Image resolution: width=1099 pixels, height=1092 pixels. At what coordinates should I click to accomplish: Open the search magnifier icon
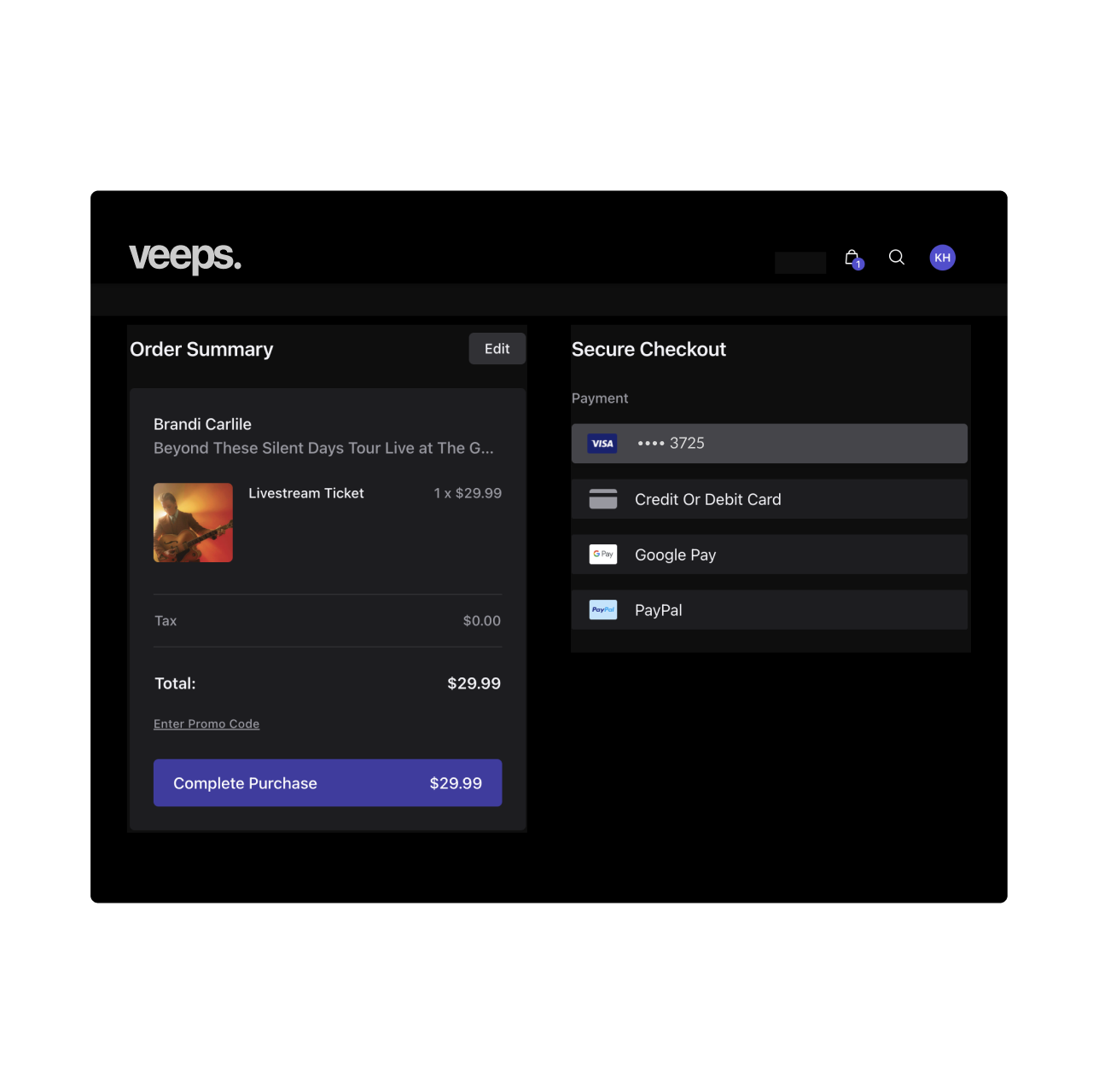pyautogui.click(x=897, y=257)
